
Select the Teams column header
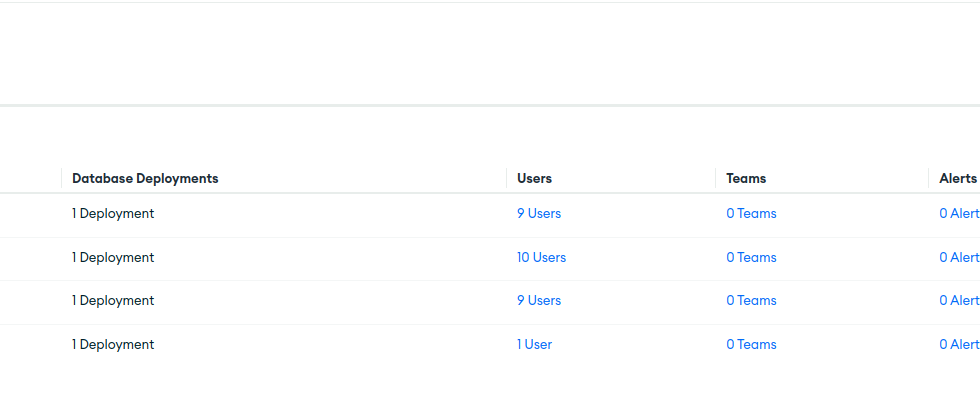point(746,178)
